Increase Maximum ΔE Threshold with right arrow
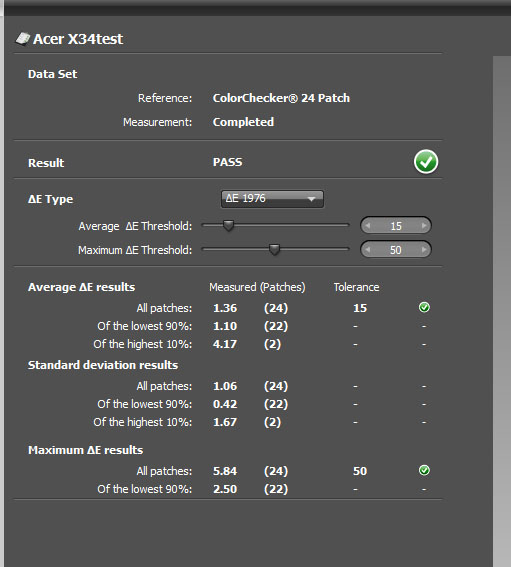The height and width of the screenshot is (567, 511). pos(424,250)
